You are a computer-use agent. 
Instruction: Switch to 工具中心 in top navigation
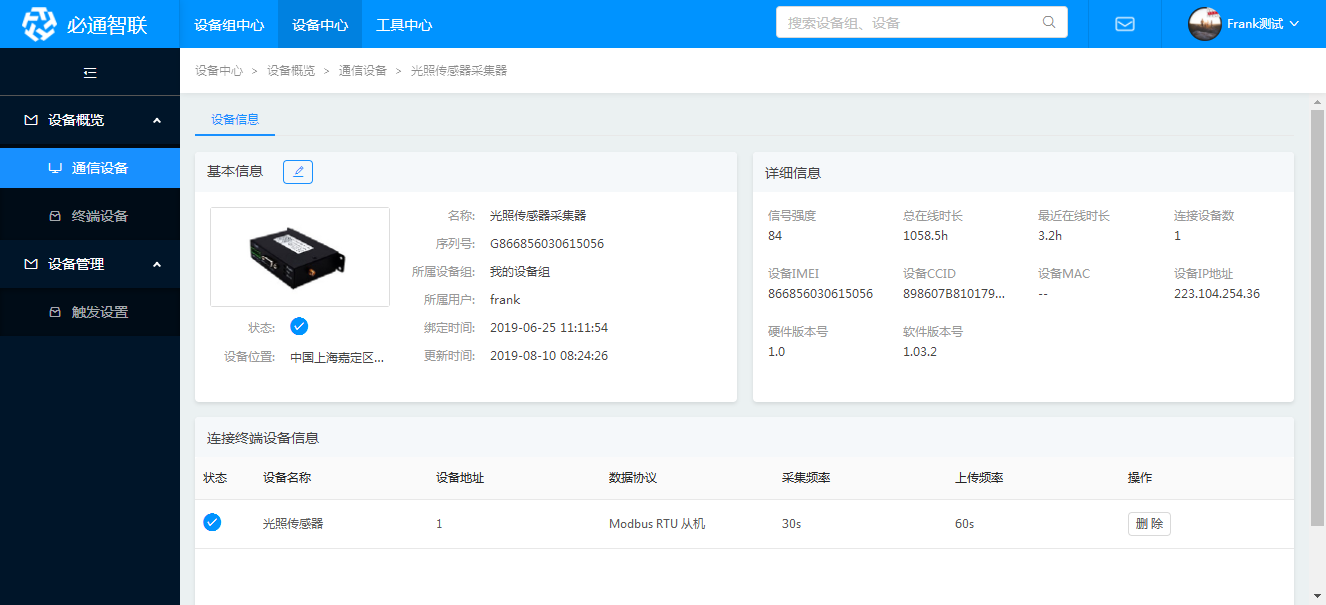click(404, 24)
